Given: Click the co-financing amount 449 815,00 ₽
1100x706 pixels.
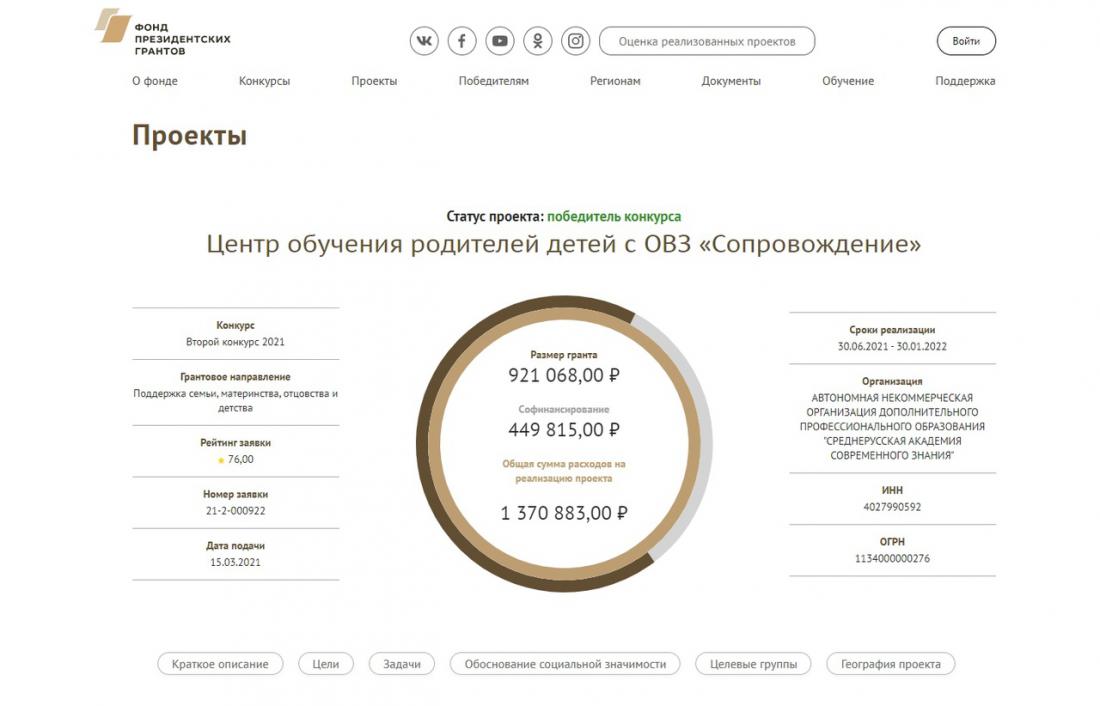Looking at the screenshot, I should click(x=564, y=429).
